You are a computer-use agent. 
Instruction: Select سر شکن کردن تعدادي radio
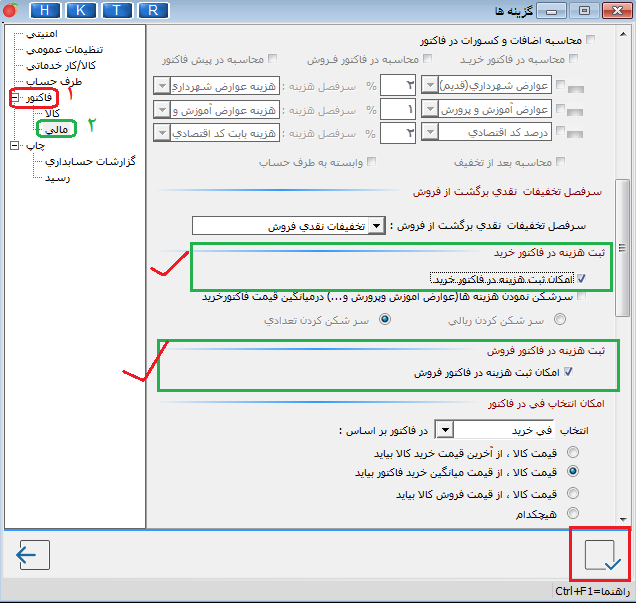[385, 319]
